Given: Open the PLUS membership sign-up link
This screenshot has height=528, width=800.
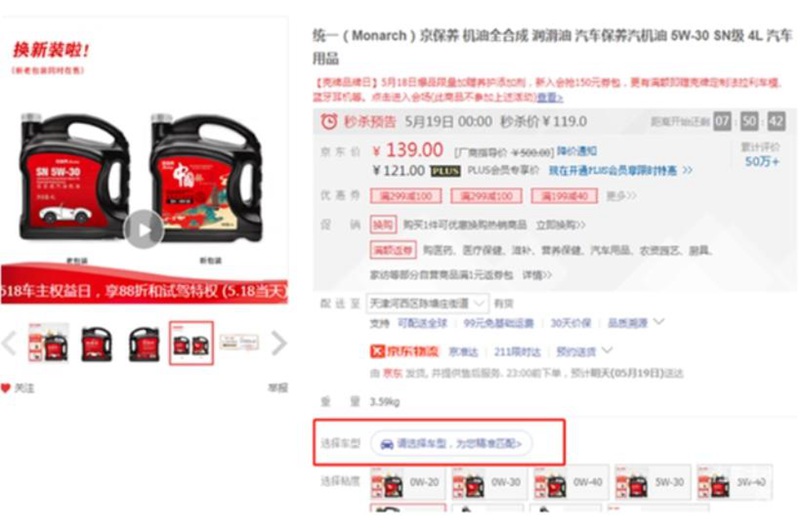Looking at the screenshot, I should 620,170.
